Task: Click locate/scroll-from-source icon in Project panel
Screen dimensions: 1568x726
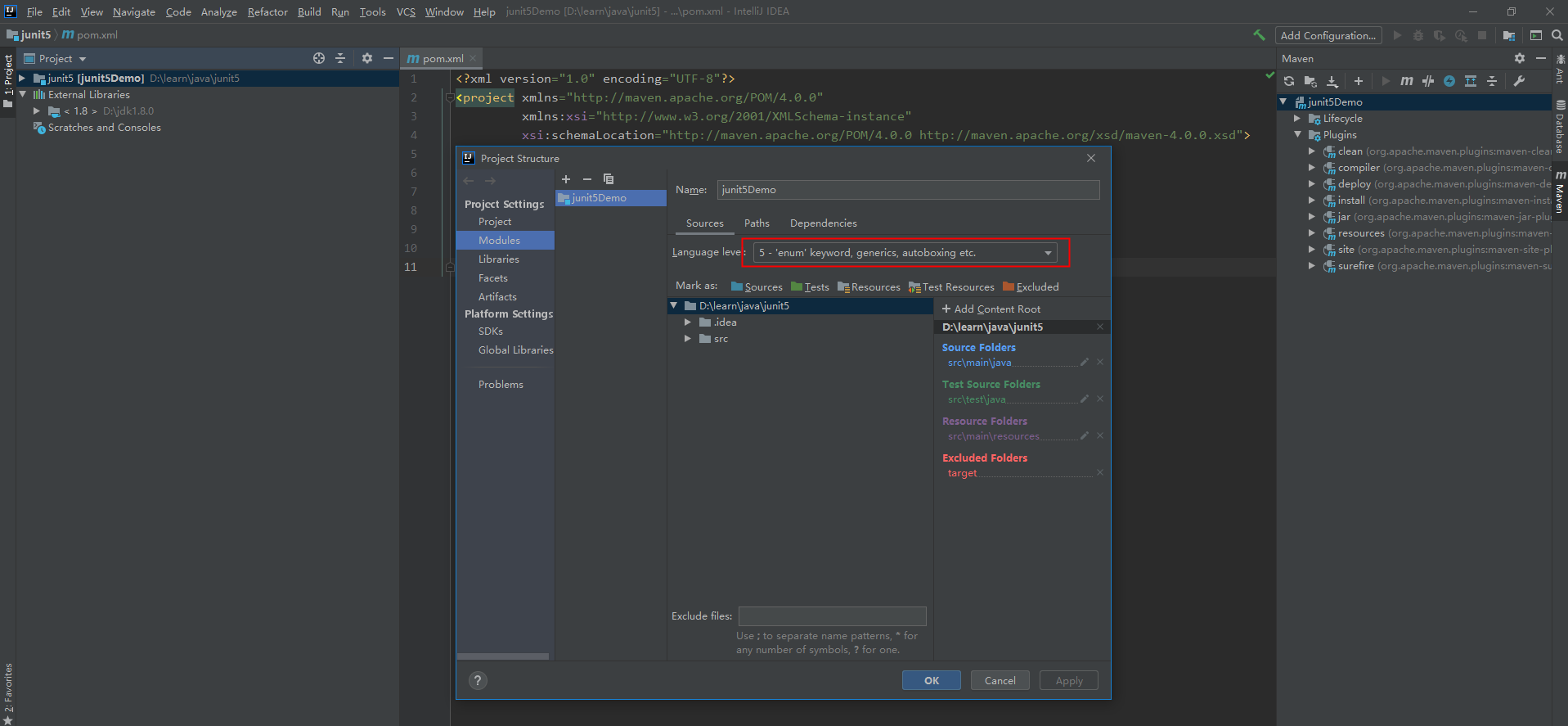Action: 319,58
